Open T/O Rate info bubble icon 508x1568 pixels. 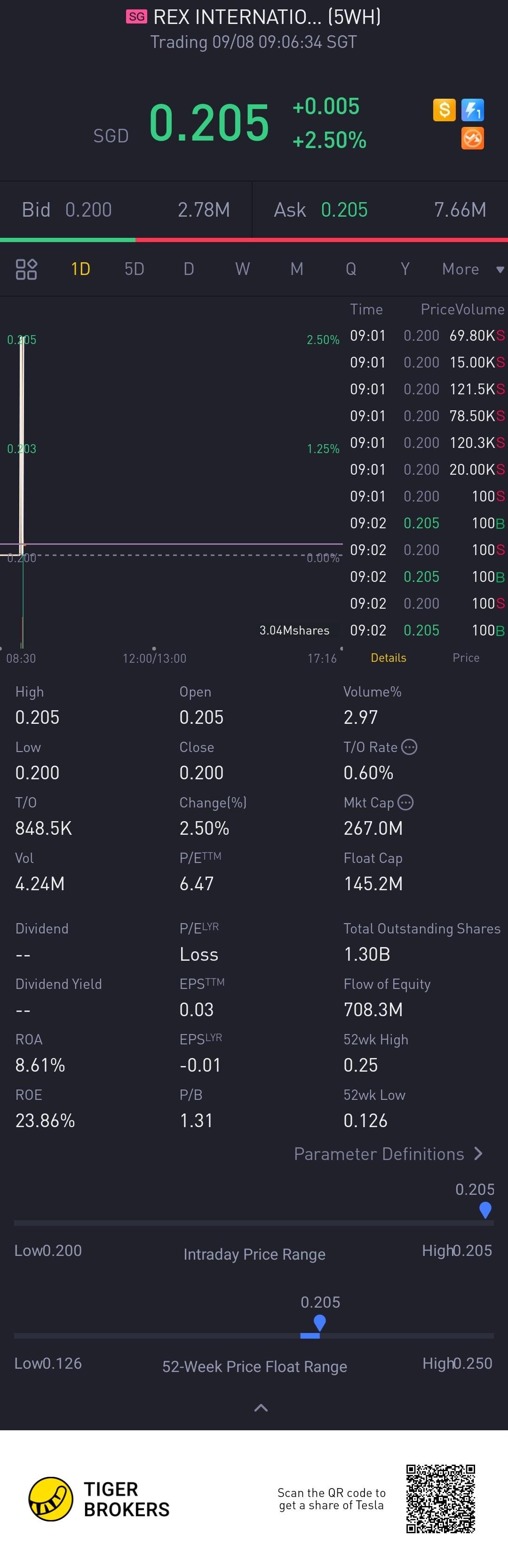point(410,747)
